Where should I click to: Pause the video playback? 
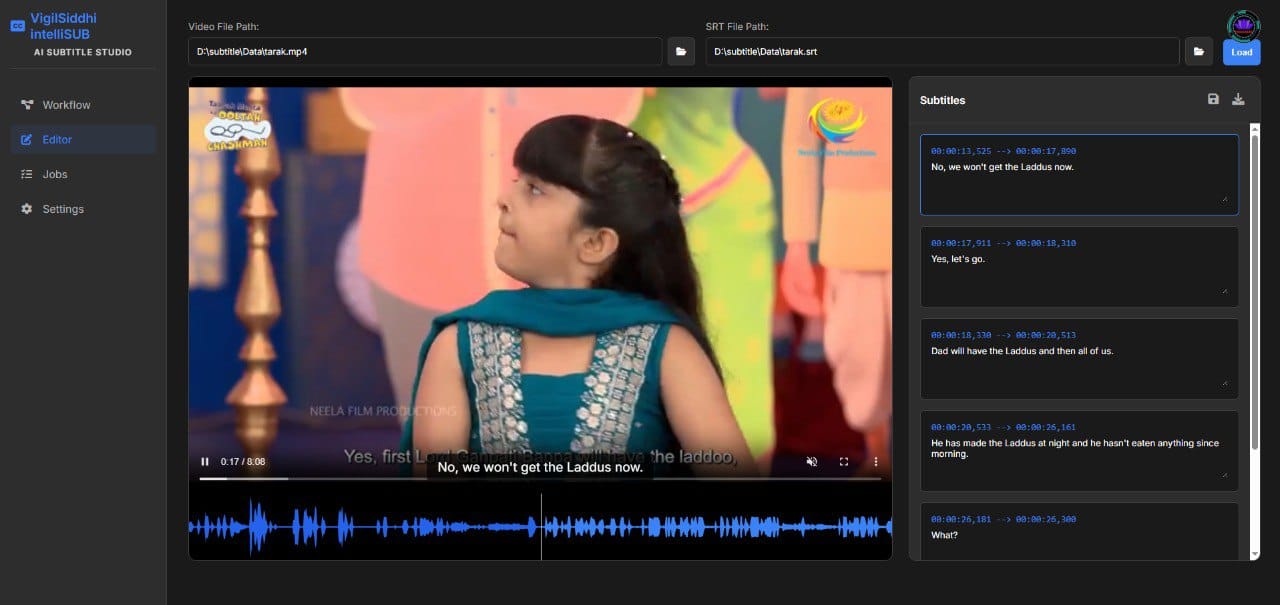[x=205, y=461]
